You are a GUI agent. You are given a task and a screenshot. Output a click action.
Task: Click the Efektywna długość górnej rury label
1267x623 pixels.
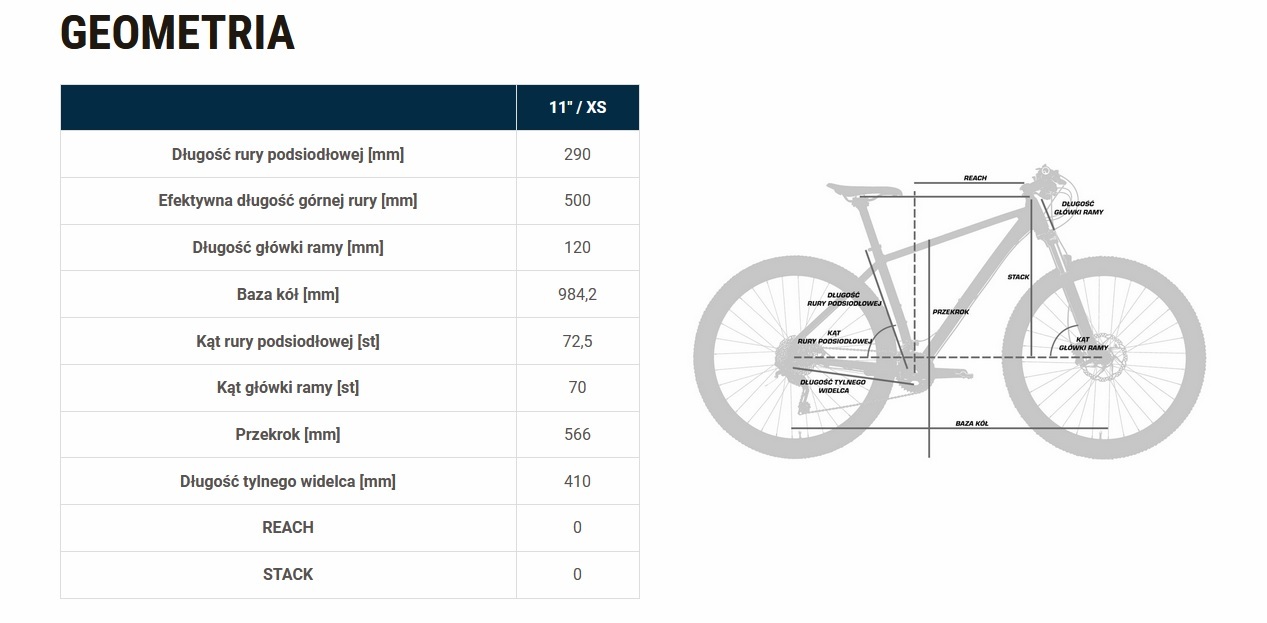288,200
